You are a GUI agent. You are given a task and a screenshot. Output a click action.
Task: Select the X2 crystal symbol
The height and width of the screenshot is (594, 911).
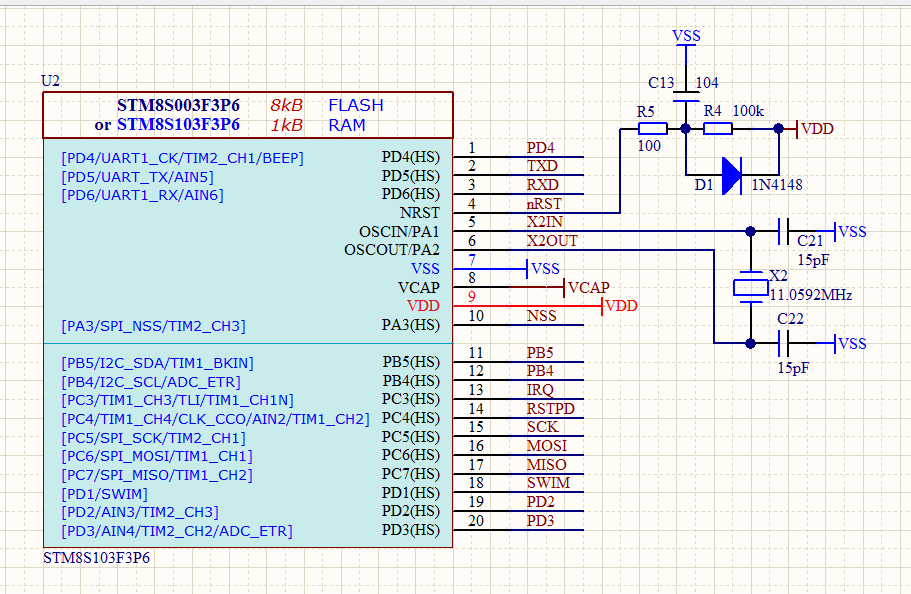(751, 287)
